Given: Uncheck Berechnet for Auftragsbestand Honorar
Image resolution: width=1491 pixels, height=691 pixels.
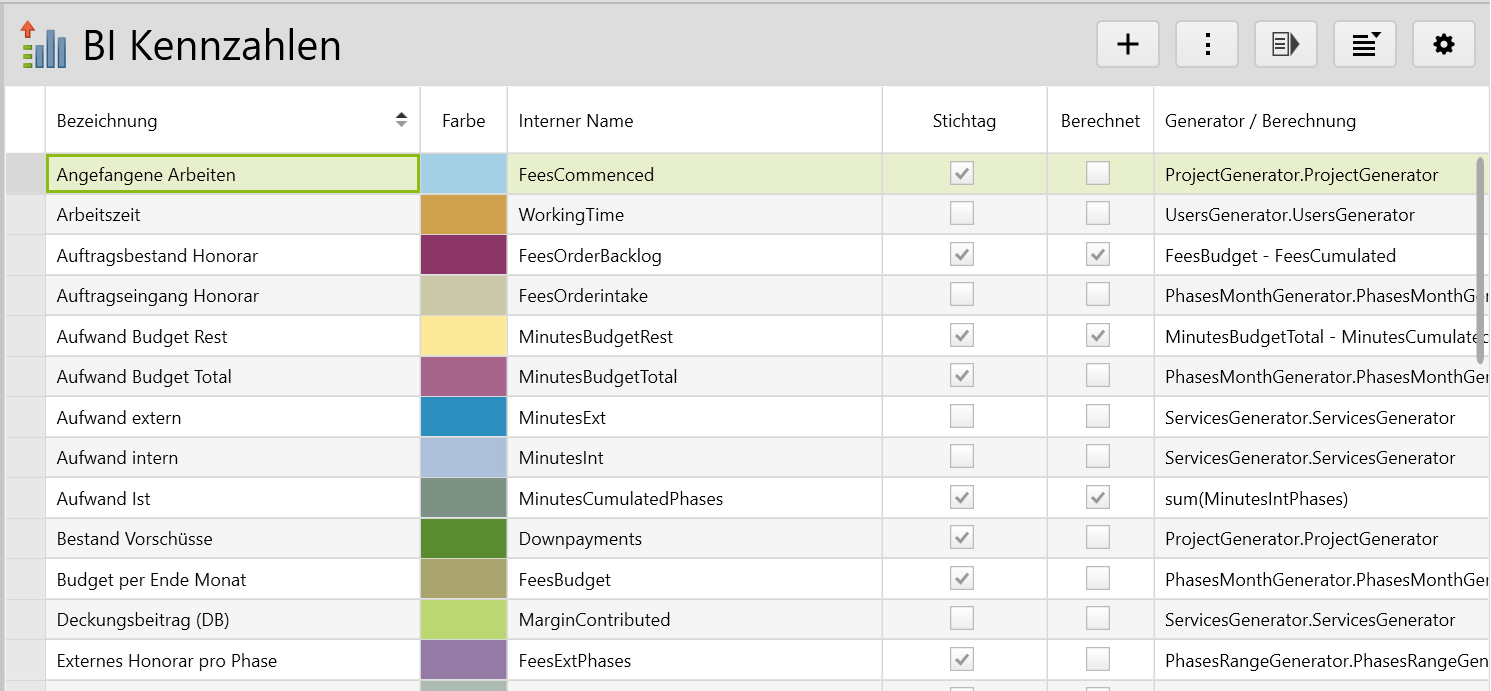Looking at the screenshot, I should (x=1098, y=255).
